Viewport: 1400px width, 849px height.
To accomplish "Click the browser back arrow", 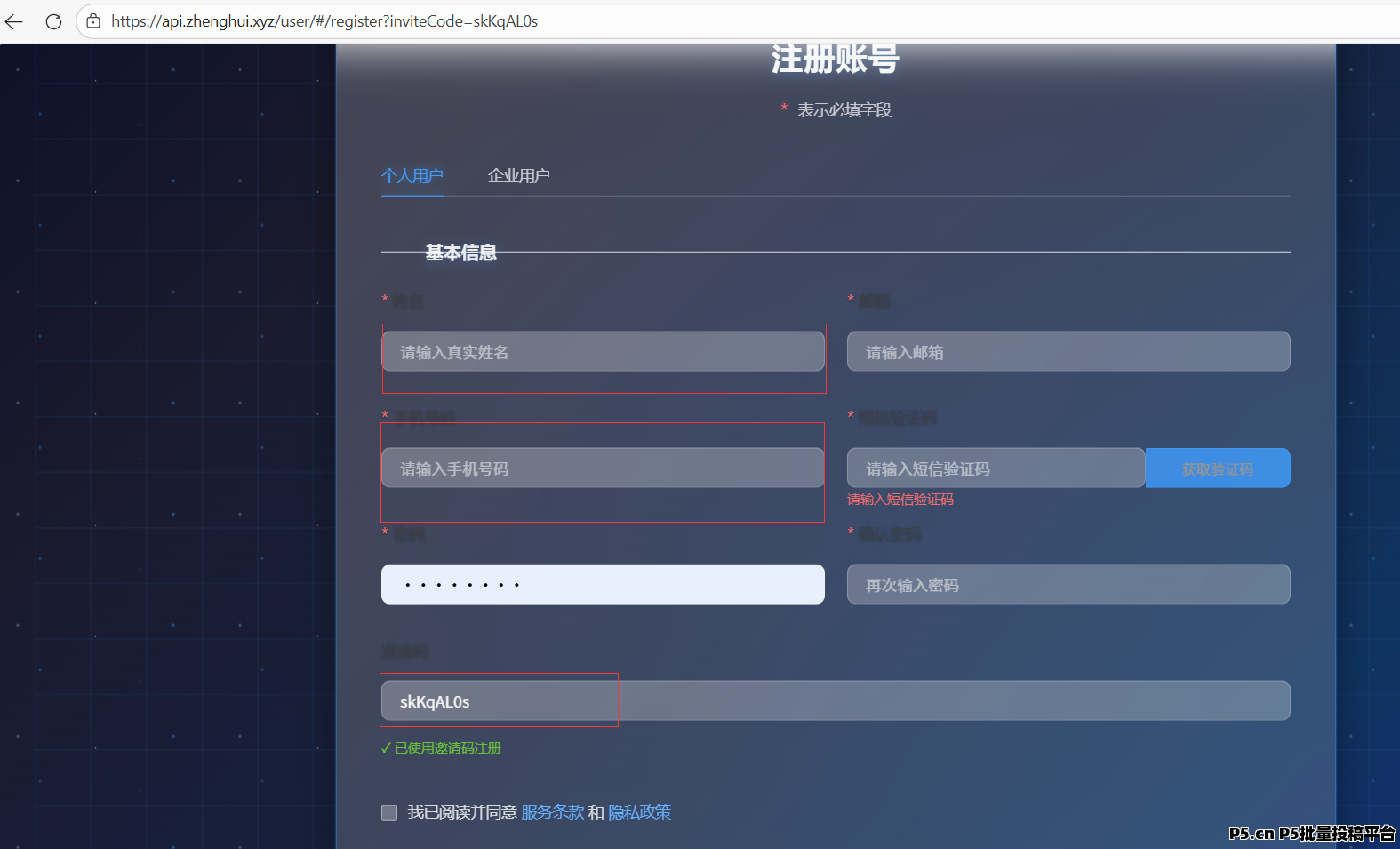I will click(x=14, y=21).
